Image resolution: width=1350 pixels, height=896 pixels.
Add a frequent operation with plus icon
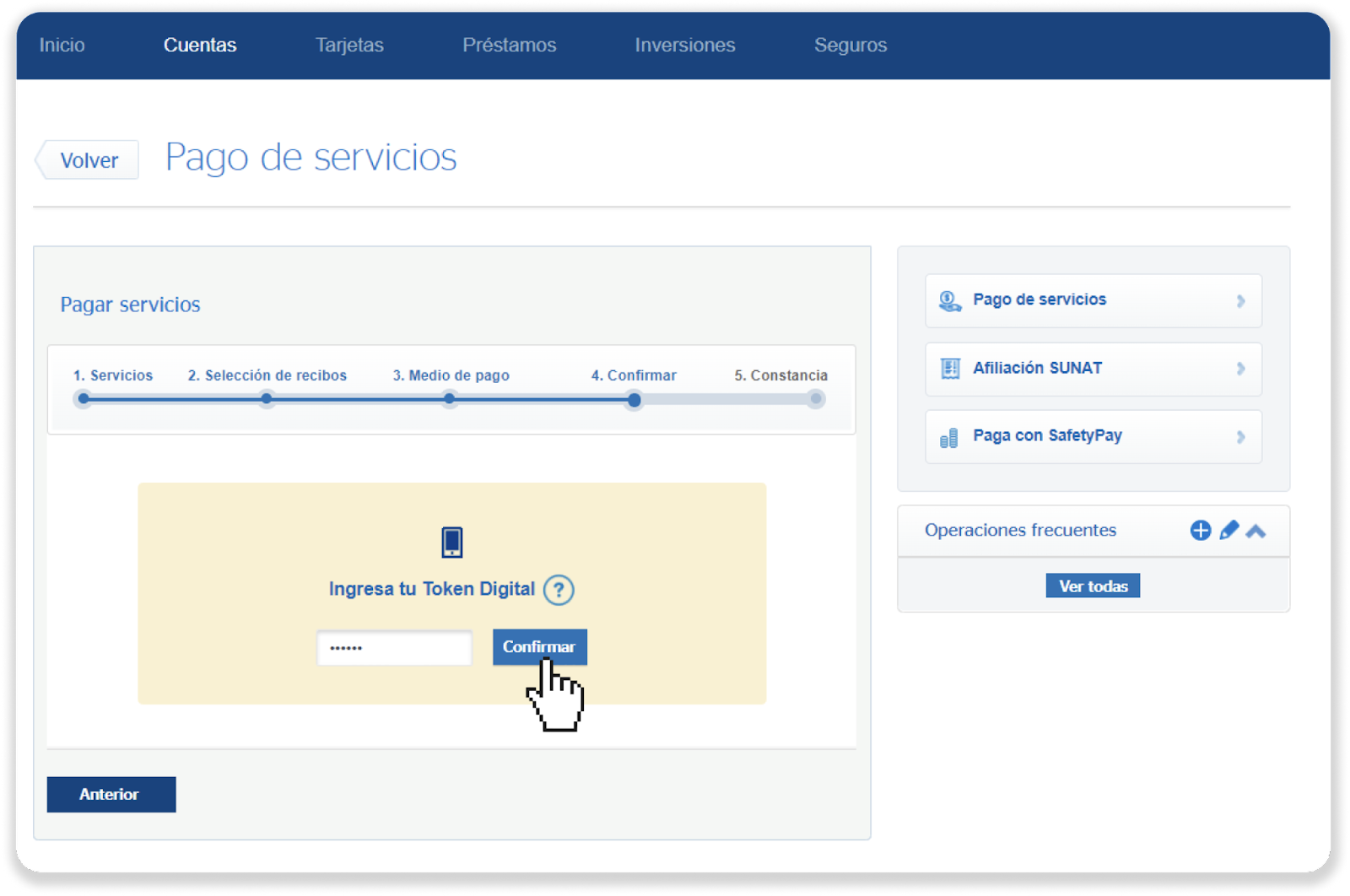click(x=1200, y=530)
